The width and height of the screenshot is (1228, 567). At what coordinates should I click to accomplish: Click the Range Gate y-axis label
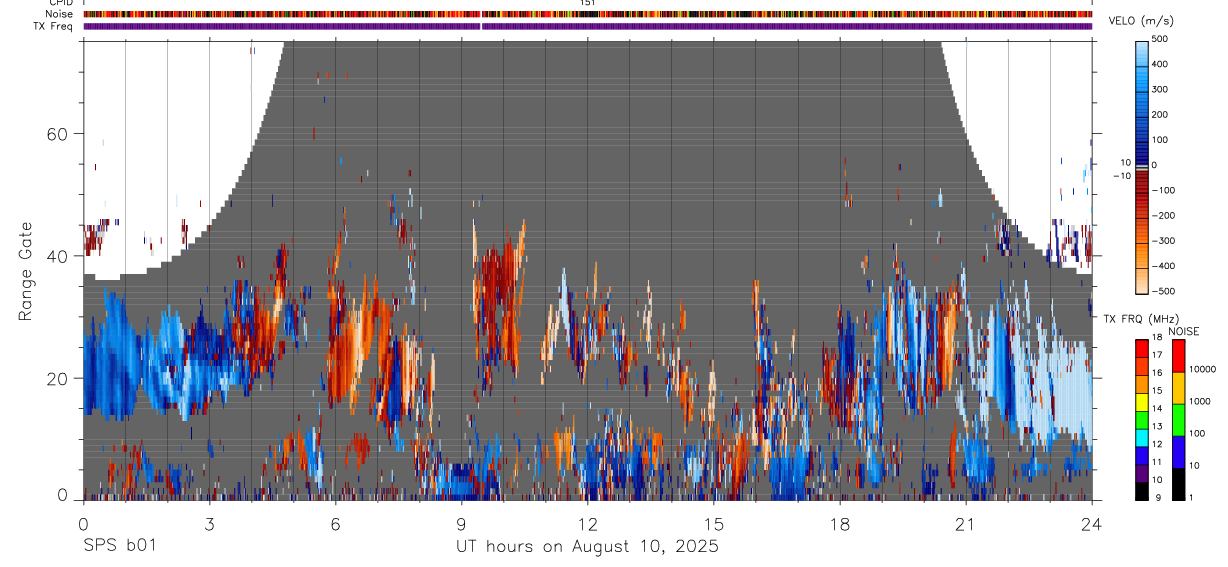24,271
